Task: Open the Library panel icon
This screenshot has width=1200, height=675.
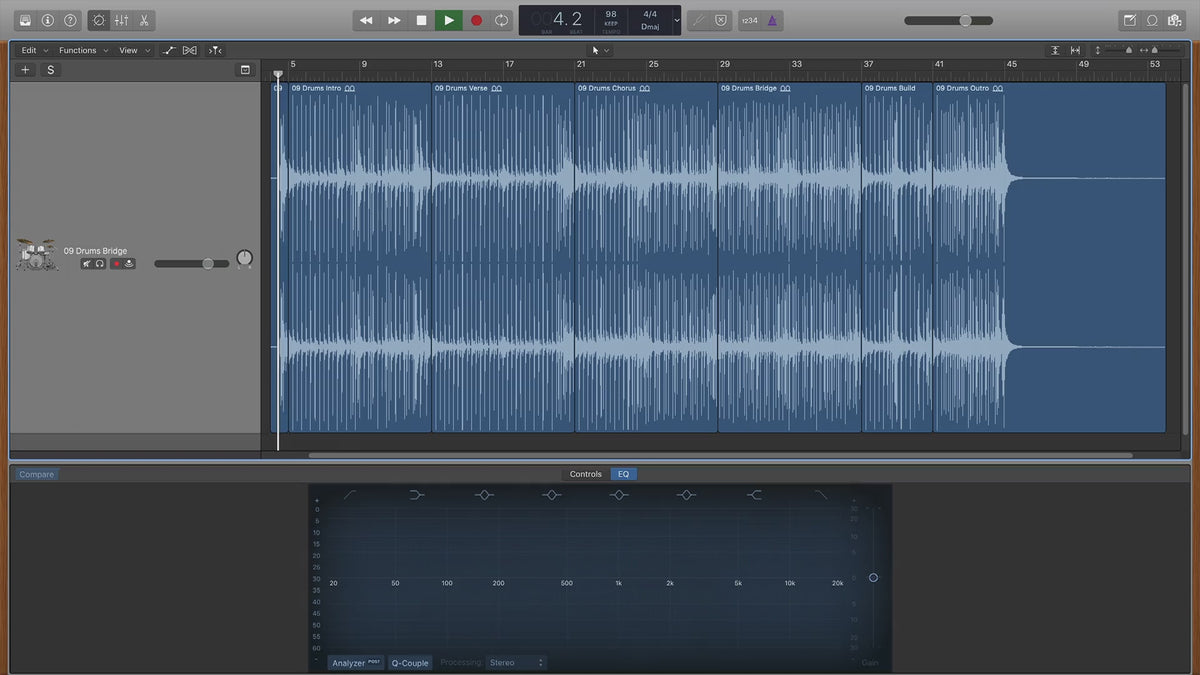Action: pyautogui.click(x=25, y=20)
